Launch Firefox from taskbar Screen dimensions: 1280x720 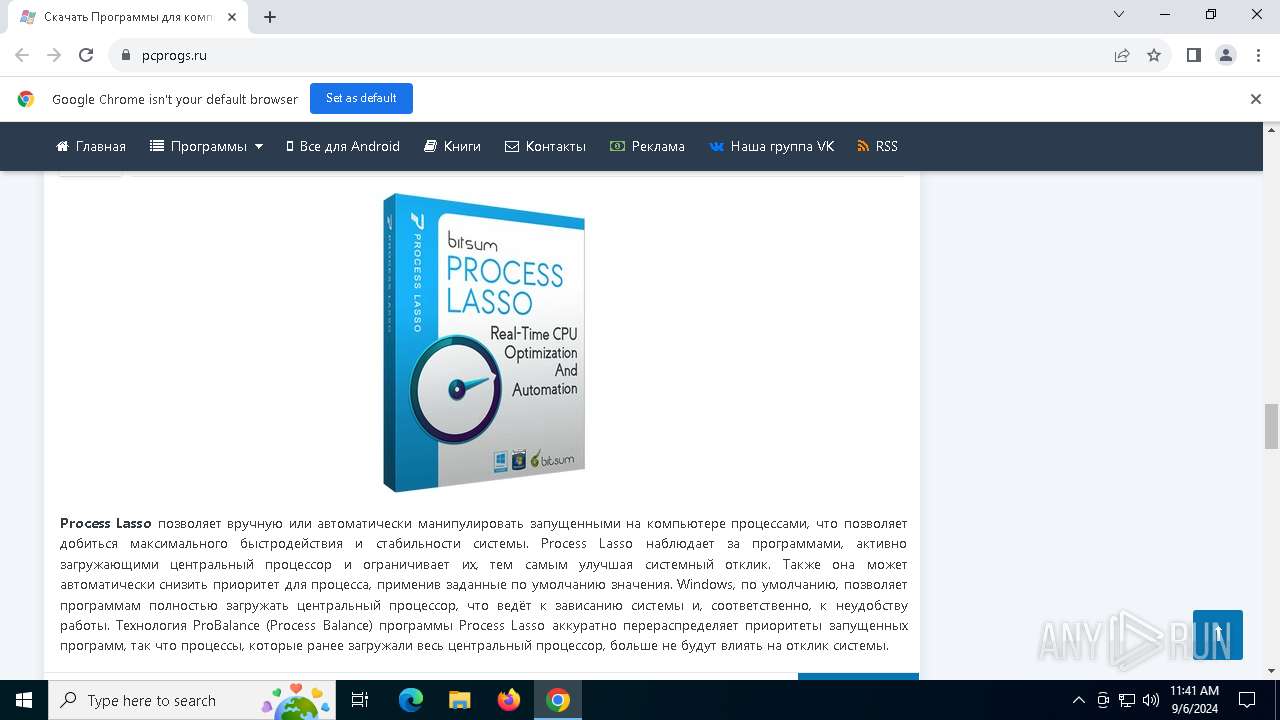click(x=509, y=700)
